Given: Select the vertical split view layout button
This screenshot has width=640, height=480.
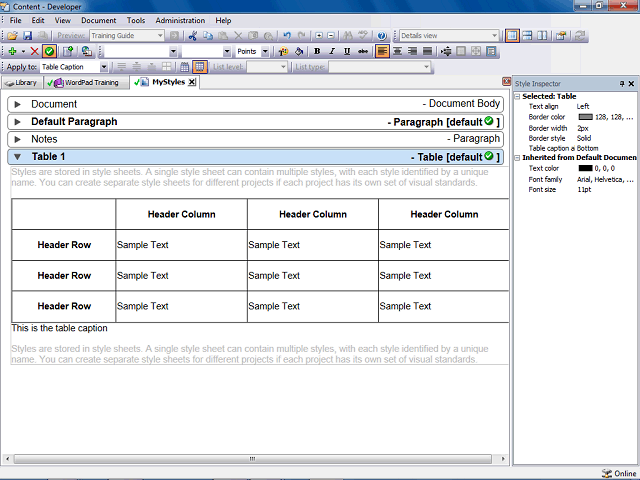Looking at the screenshot, I should click(x=542, y=36).
